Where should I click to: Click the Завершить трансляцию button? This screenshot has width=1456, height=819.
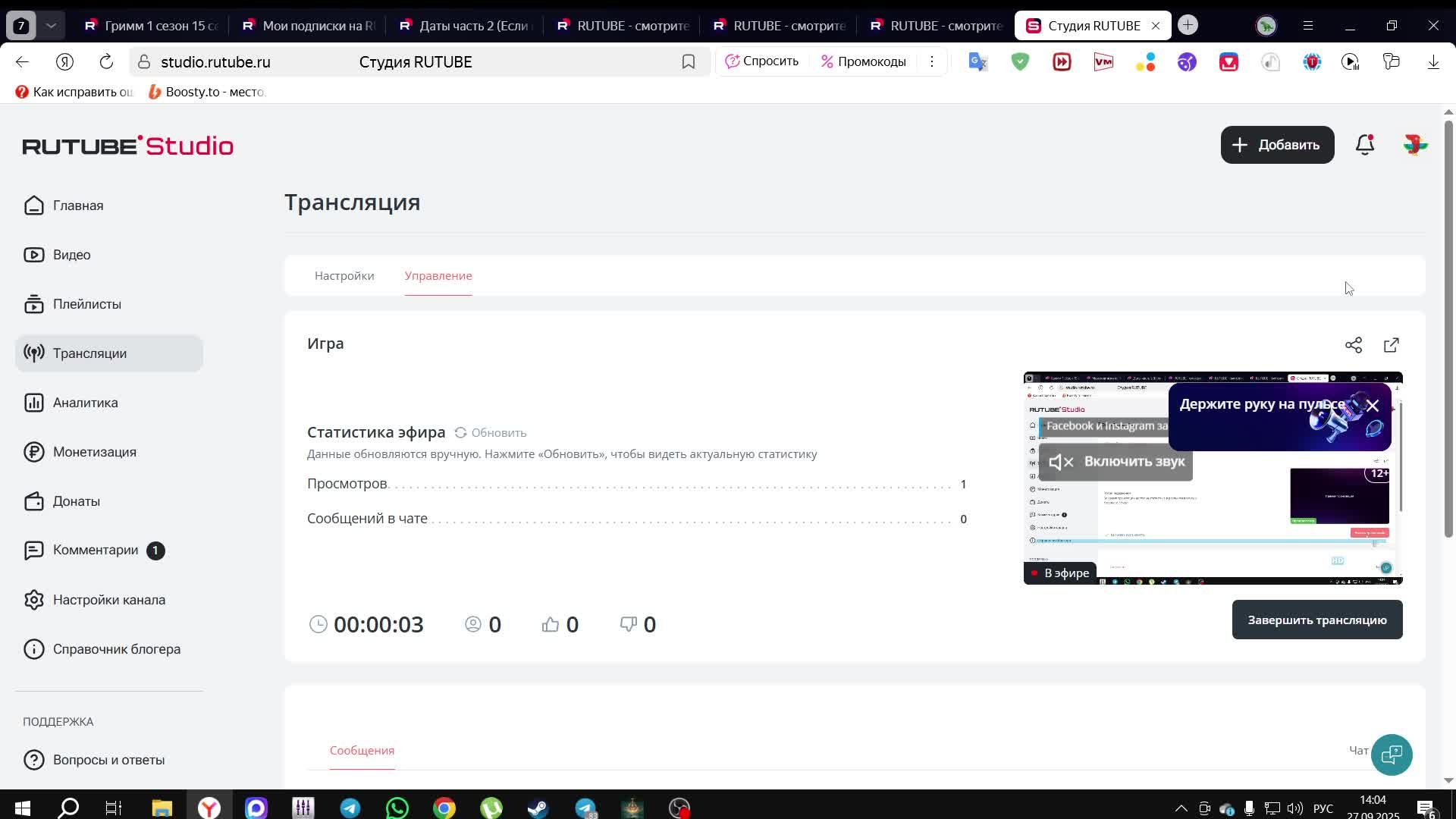(1317, 620)
